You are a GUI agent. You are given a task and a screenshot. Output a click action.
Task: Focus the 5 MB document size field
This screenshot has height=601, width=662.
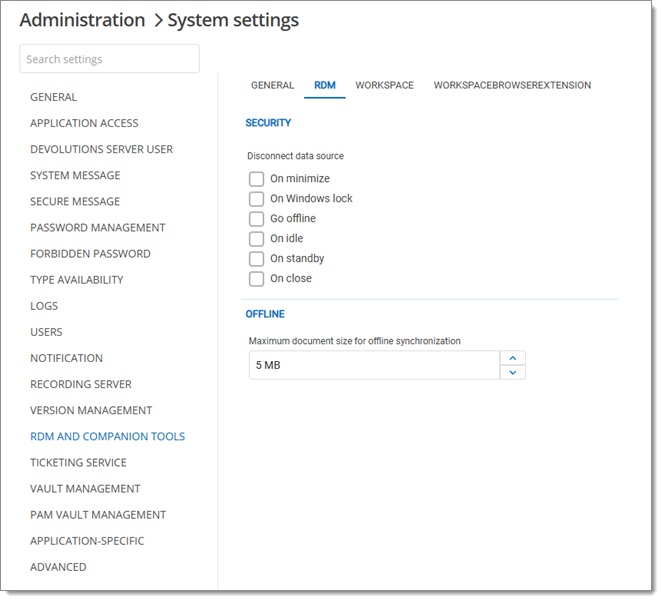(x=373, y=365)
